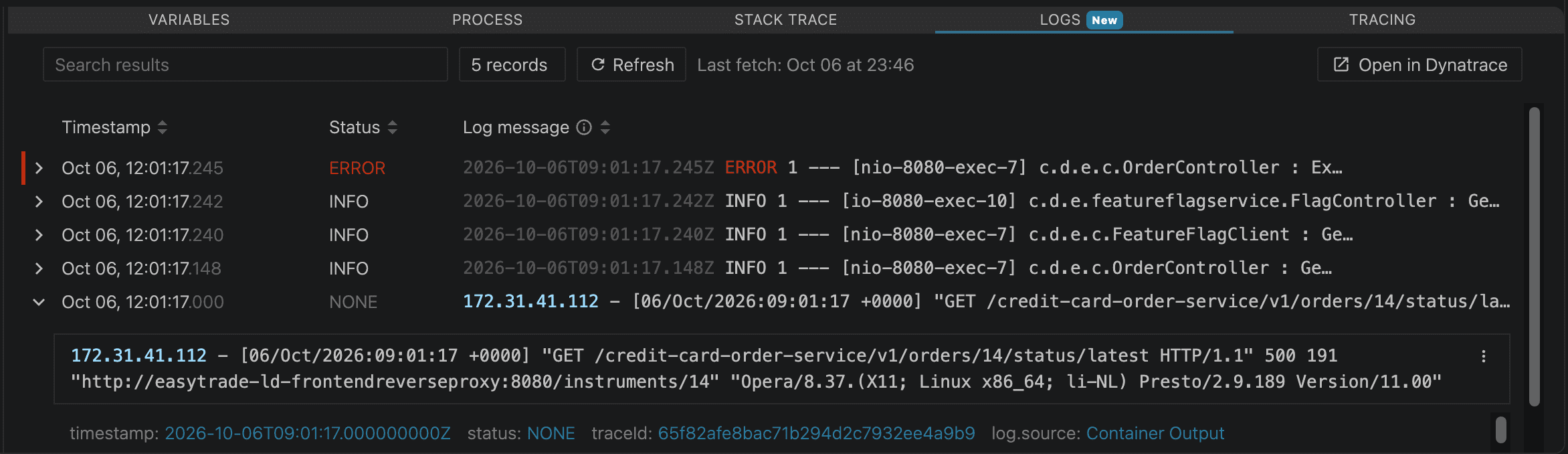Viewport: 1568px width, 454px height.
Task: Click the NONE status cell in last row
Action: point(353,302)
